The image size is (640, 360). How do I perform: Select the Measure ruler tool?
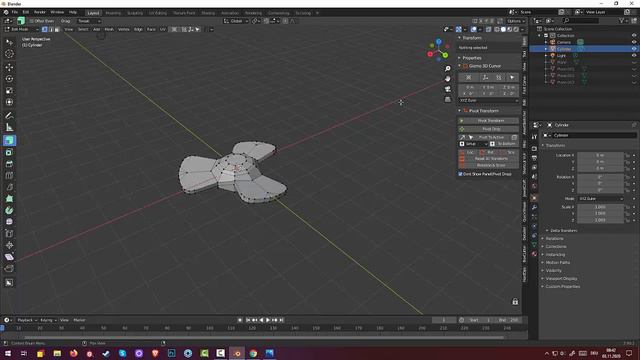9,127
